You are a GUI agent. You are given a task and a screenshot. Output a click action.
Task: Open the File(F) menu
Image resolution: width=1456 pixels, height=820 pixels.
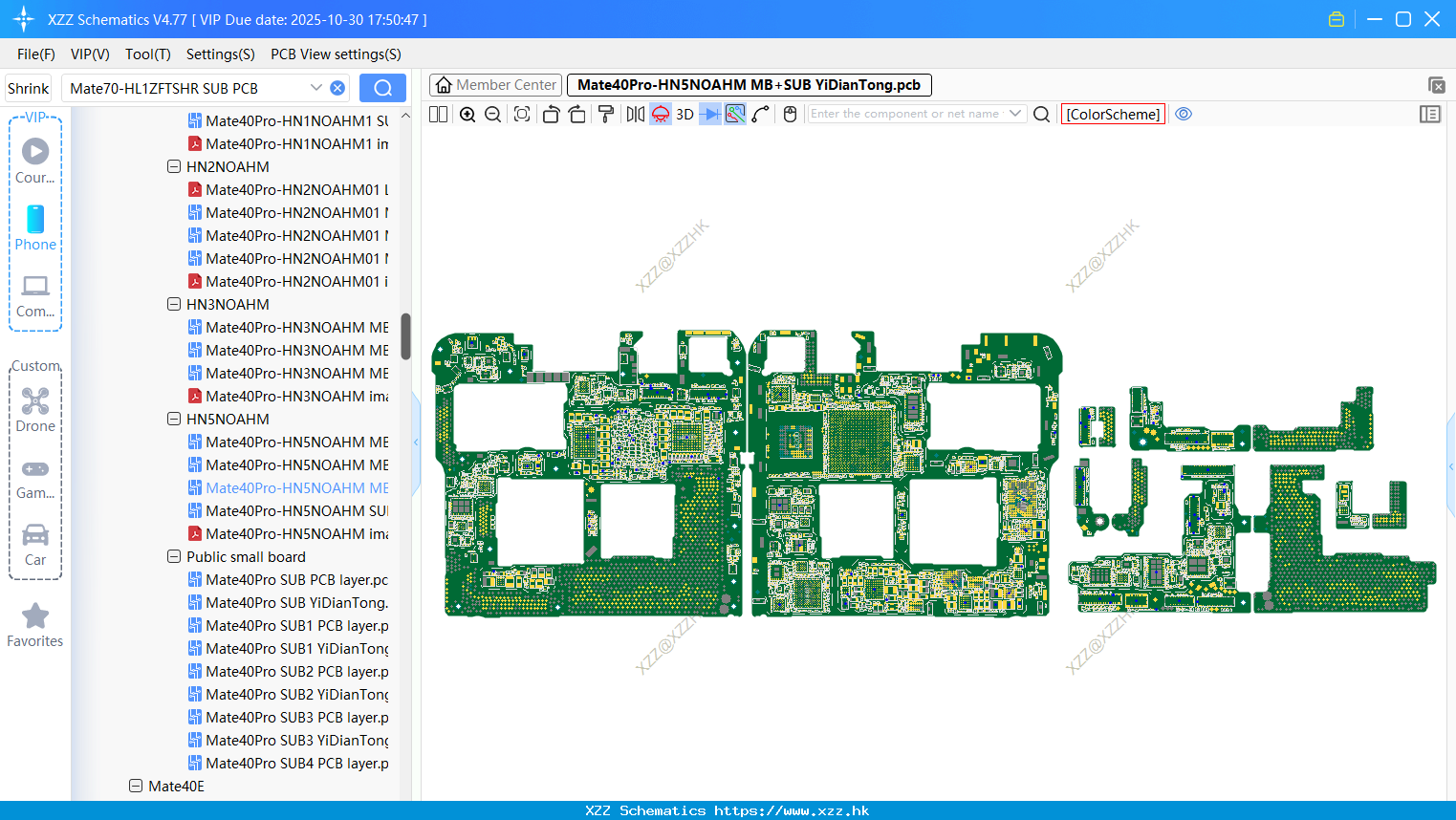click(36, 54)
